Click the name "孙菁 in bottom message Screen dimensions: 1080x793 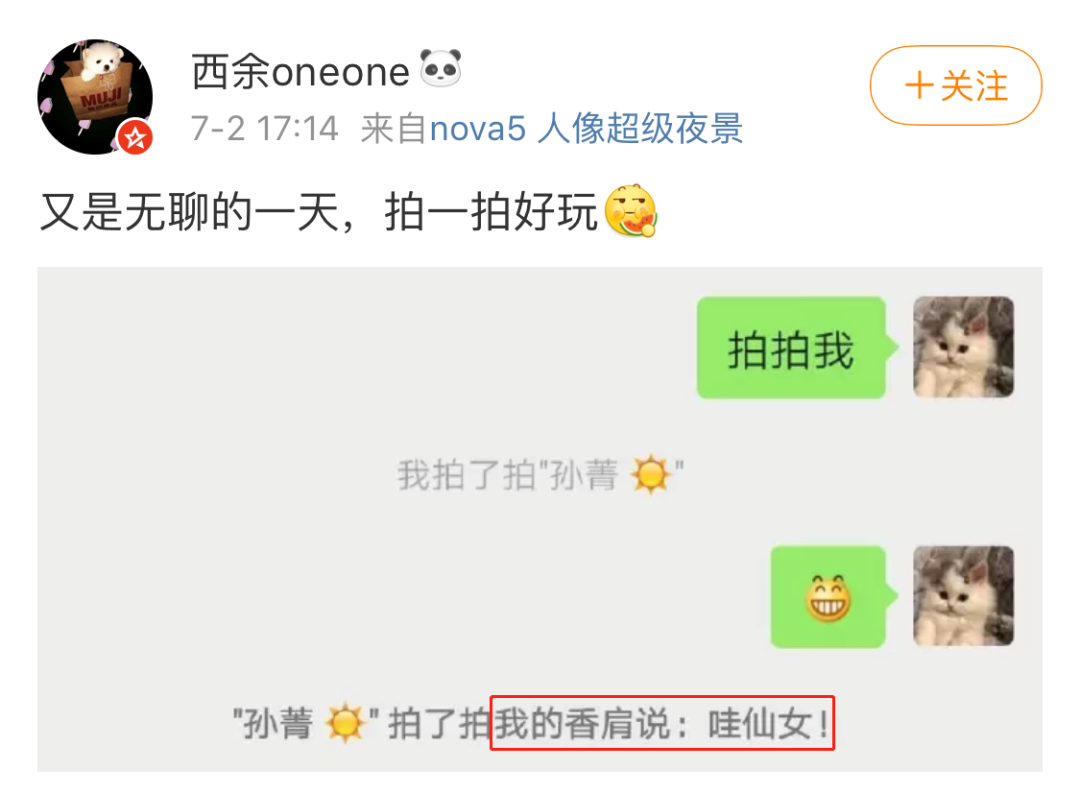(x=273, y=723)
